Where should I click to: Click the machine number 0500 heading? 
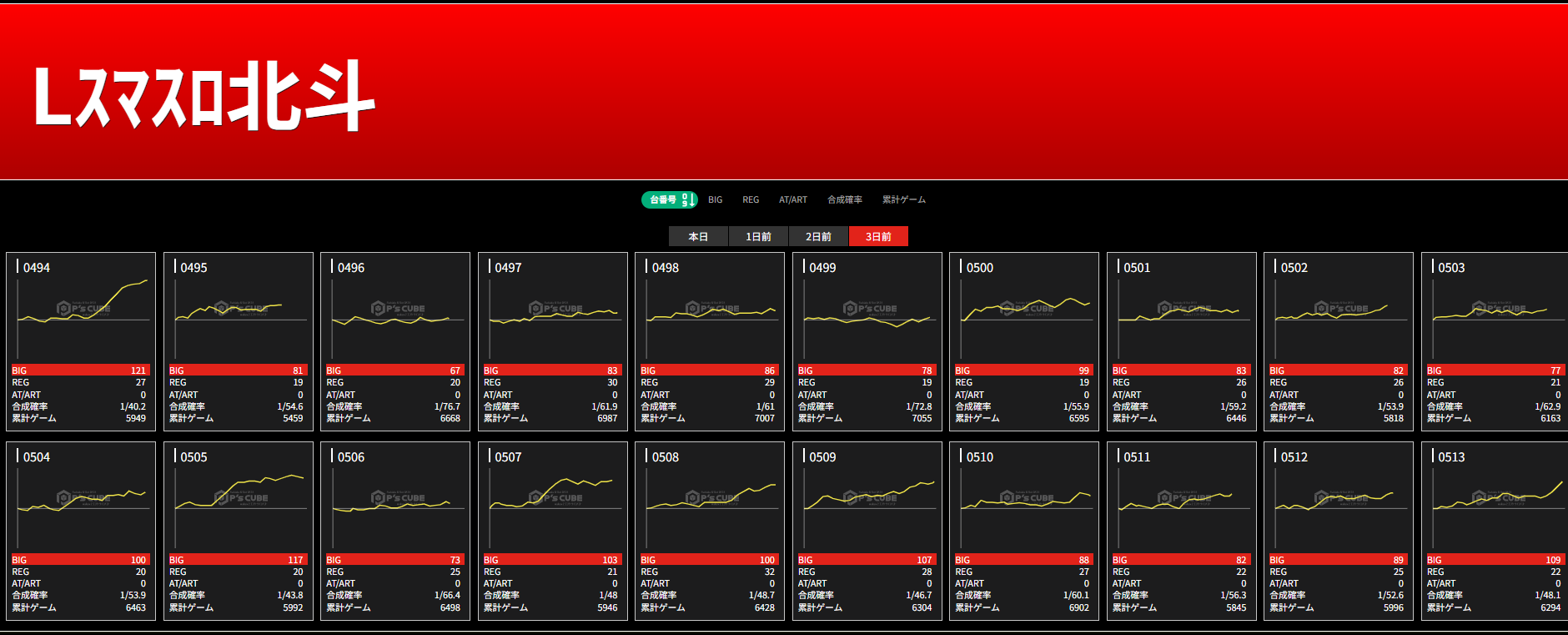pyautogui.click(x=979, y=268)
